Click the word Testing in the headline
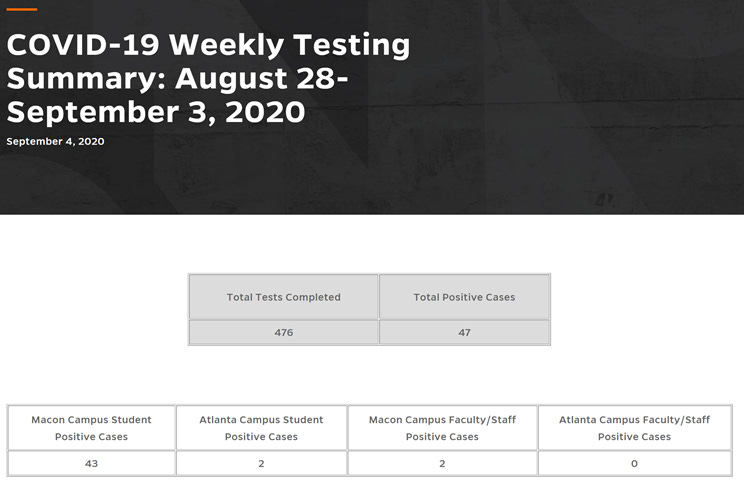The width and height of the screenshot is (744, 493). coord(352,47)
